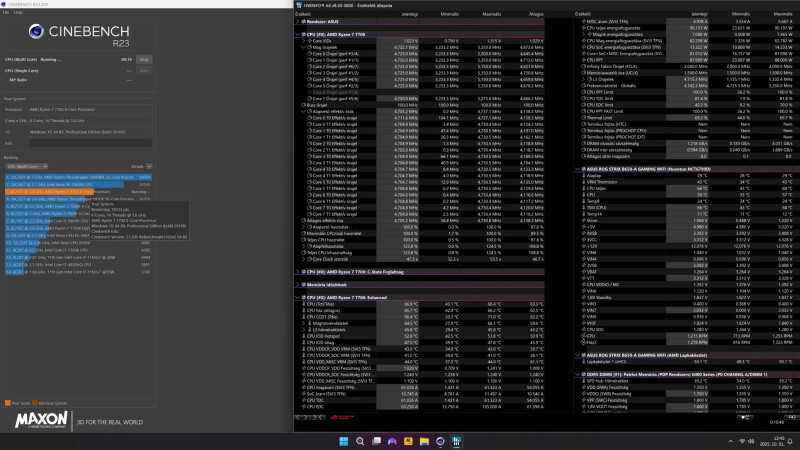Collapse the AMD Ryzen 7 7700: Enhanced group
Screen dimensions: 800x450
tap(298, 297)
